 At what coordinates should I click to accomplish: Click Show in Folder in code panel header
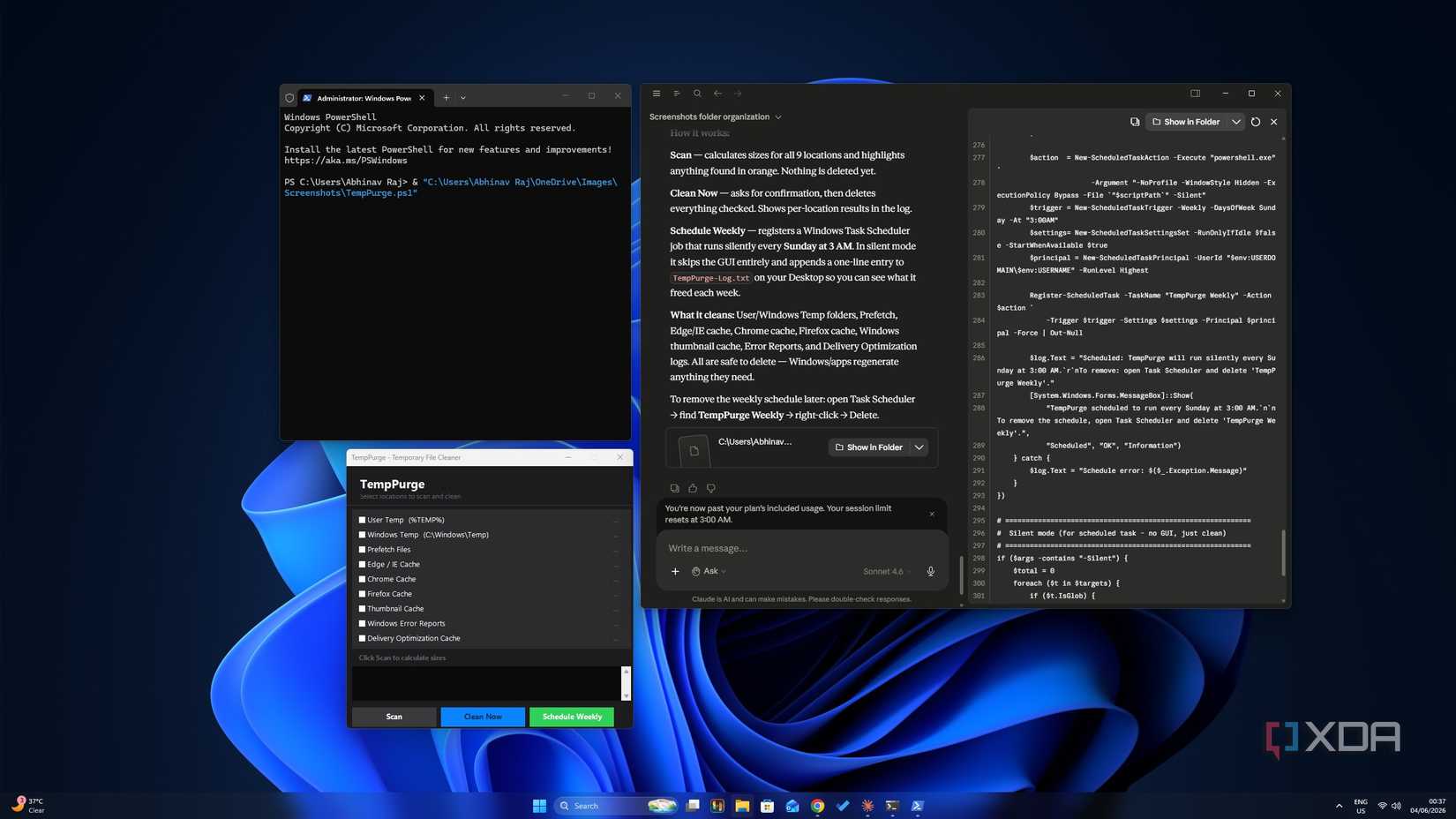tap(1186, 122)
